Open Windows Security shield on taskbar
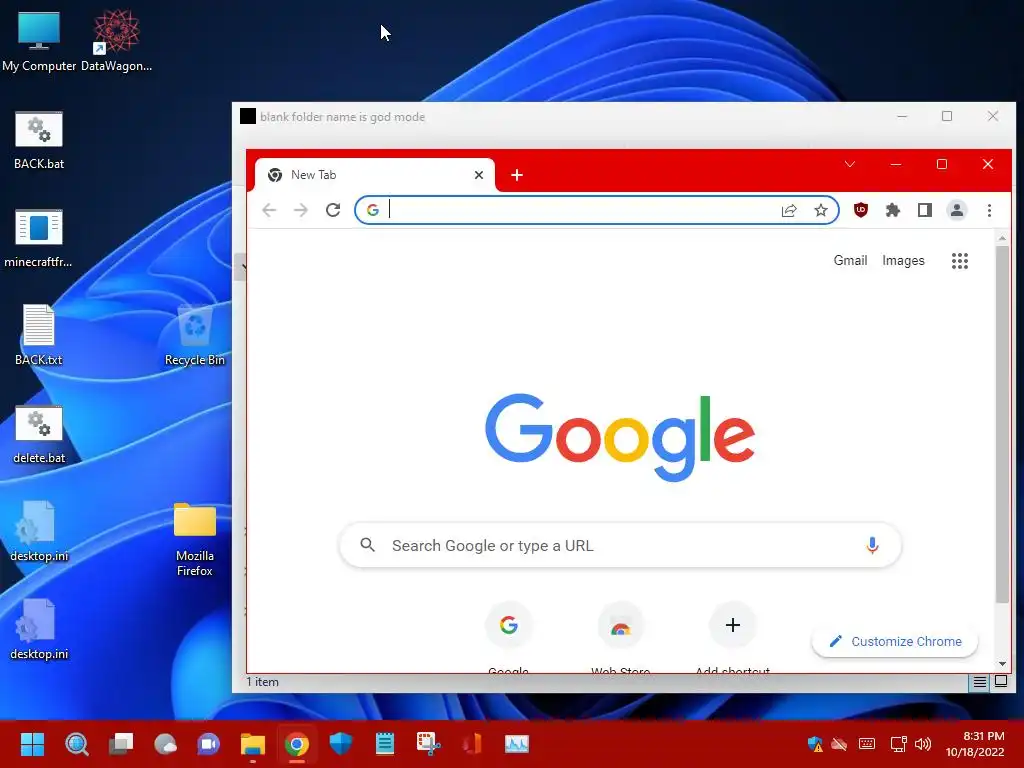 tap(341, 744)
